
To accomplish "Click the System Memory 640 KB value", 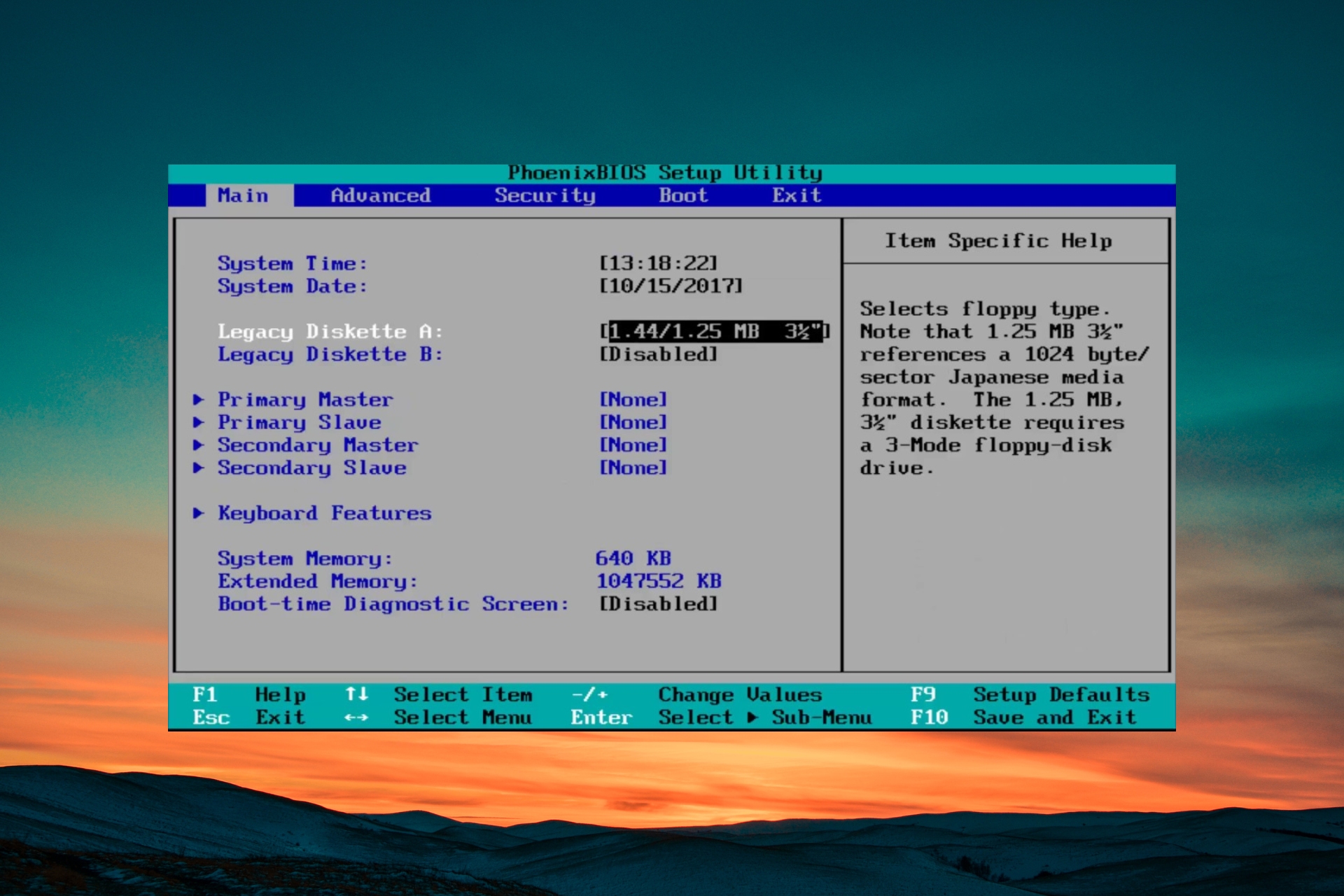I will pos(633,559).
